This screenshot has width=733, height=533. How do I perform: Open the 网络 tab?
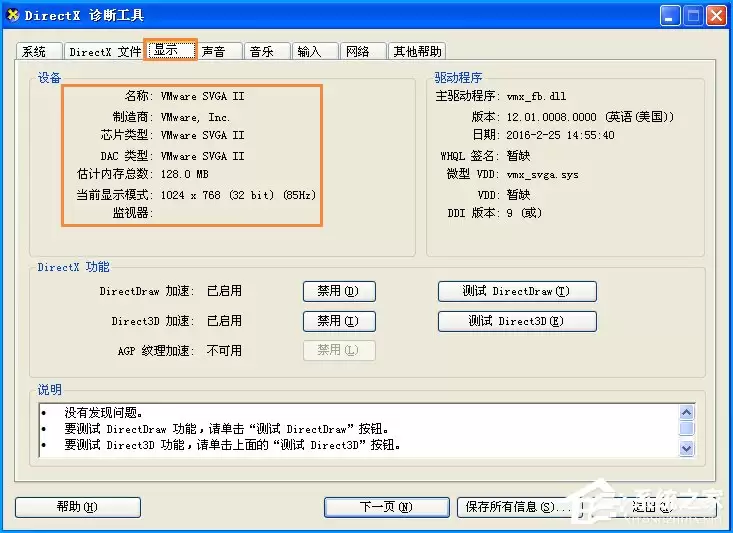pyautogui.click(x=363, y=51)
